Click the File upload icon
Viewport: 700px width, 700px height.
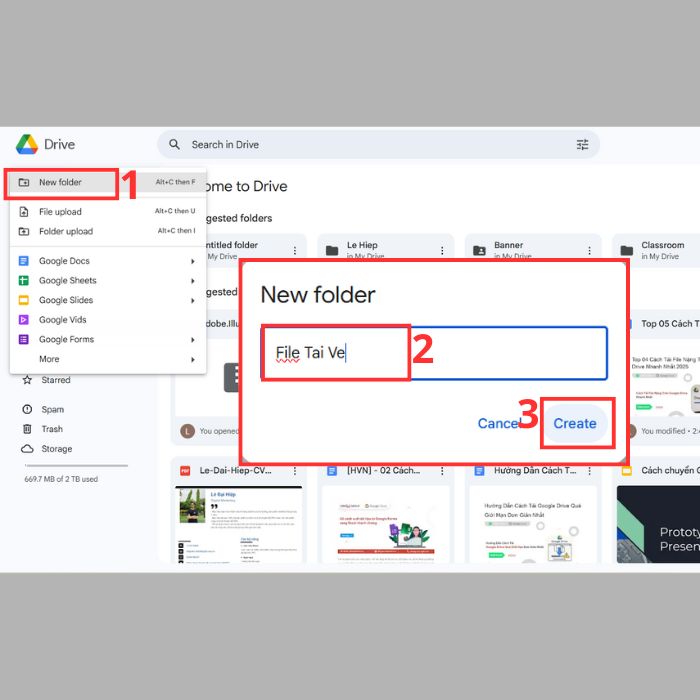[24, 212]
